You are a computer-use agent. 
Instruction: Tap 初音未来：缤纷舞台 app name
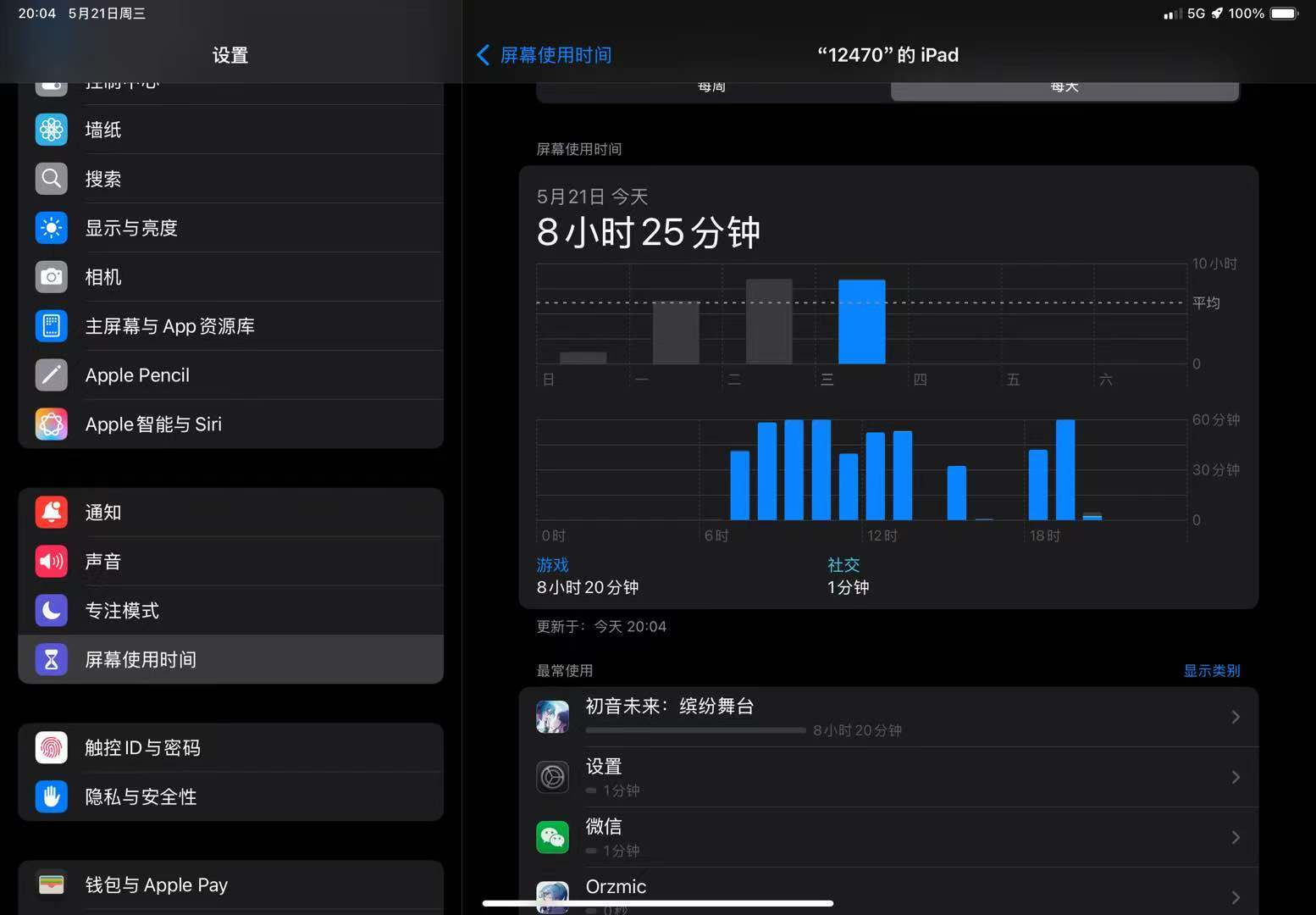tap(670, 706)
